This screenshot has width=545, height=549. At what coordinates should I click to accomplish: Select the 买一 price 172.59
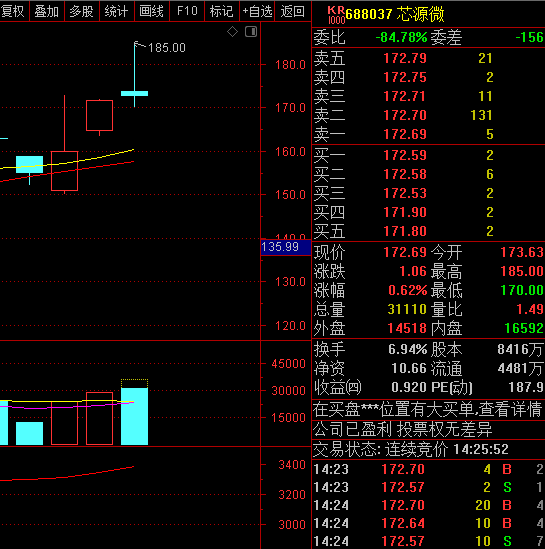[x=405, y=155]
